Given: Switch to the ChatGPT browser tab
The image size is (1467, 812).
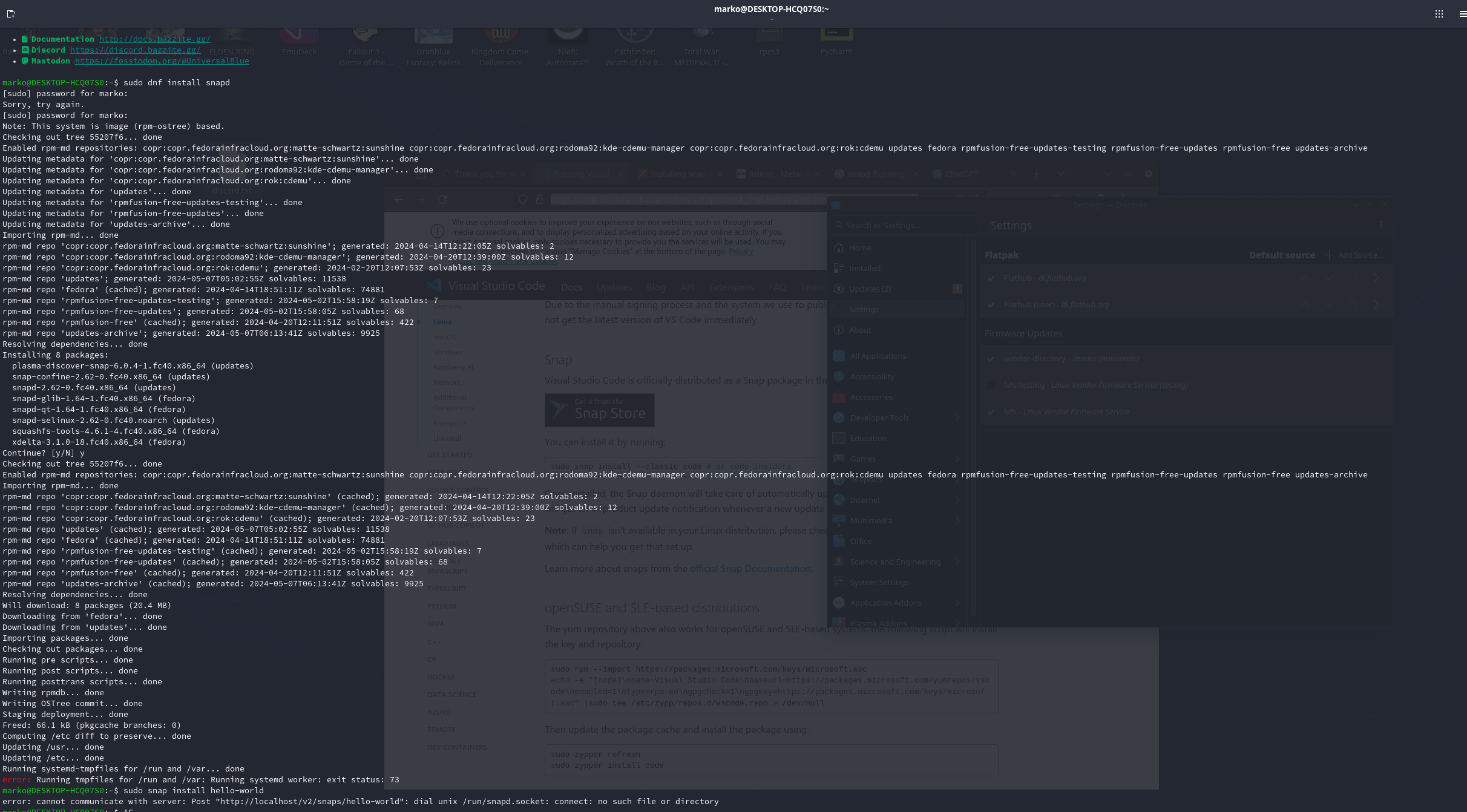Looking at the screenshot, I should tap(962, 174).
